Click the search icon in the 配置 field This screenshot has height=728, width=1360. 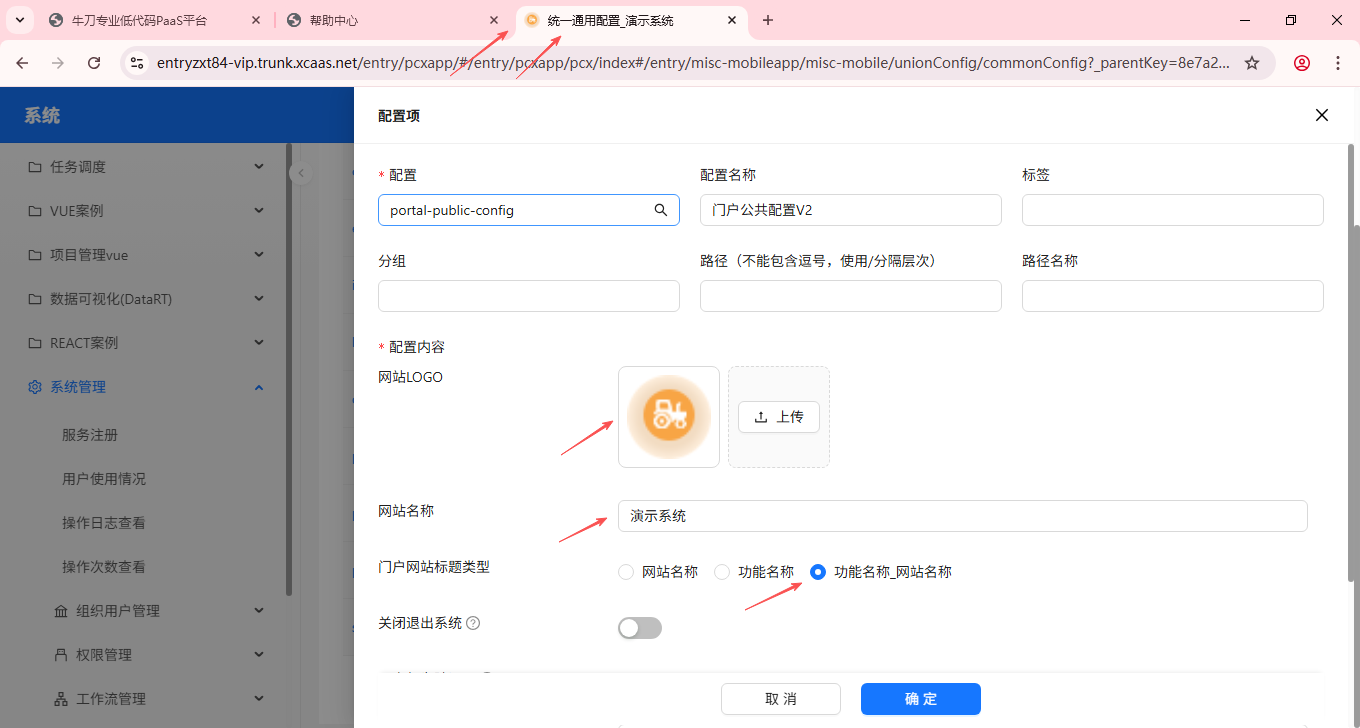(x=660, y=210)
